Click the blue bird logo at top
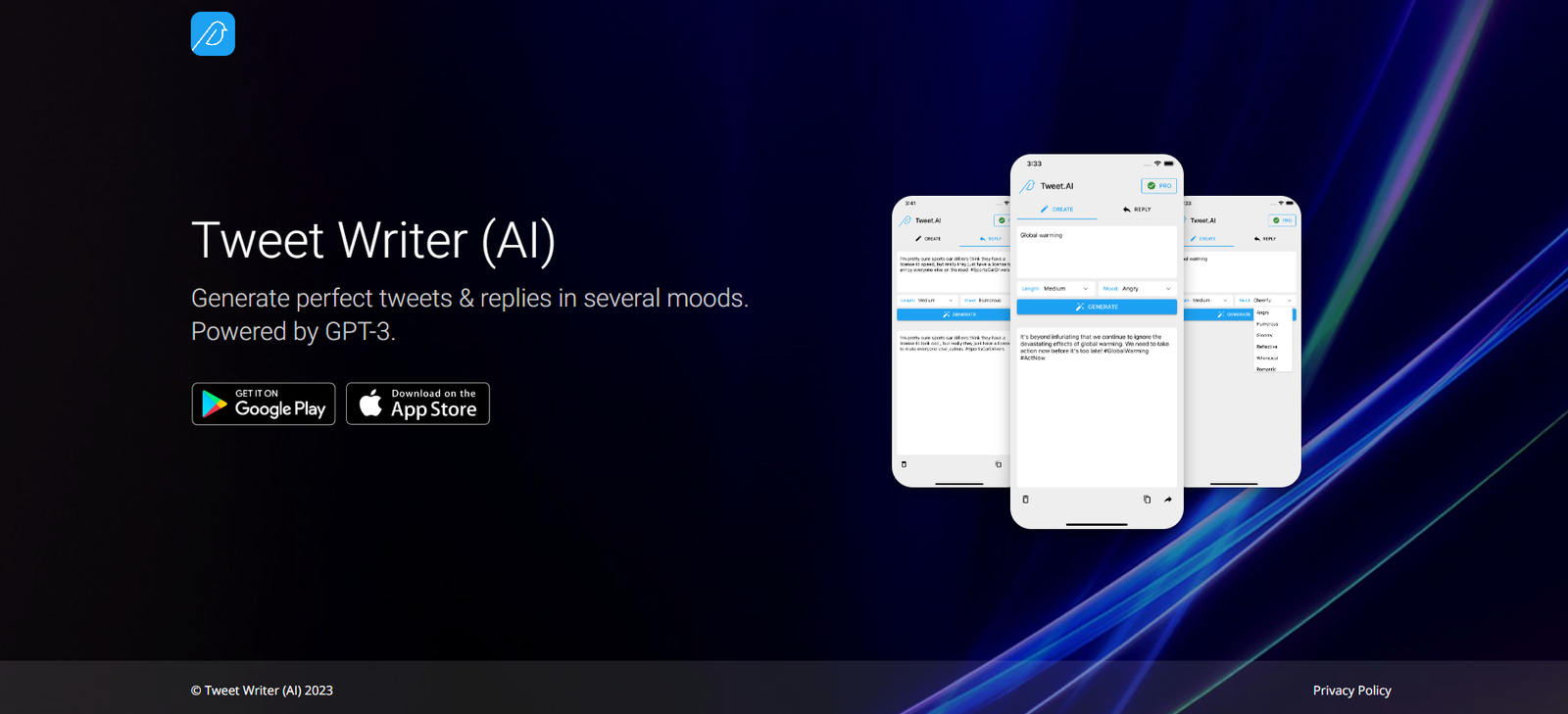Viewport: 1568px width, 714px height. [213, 34]
